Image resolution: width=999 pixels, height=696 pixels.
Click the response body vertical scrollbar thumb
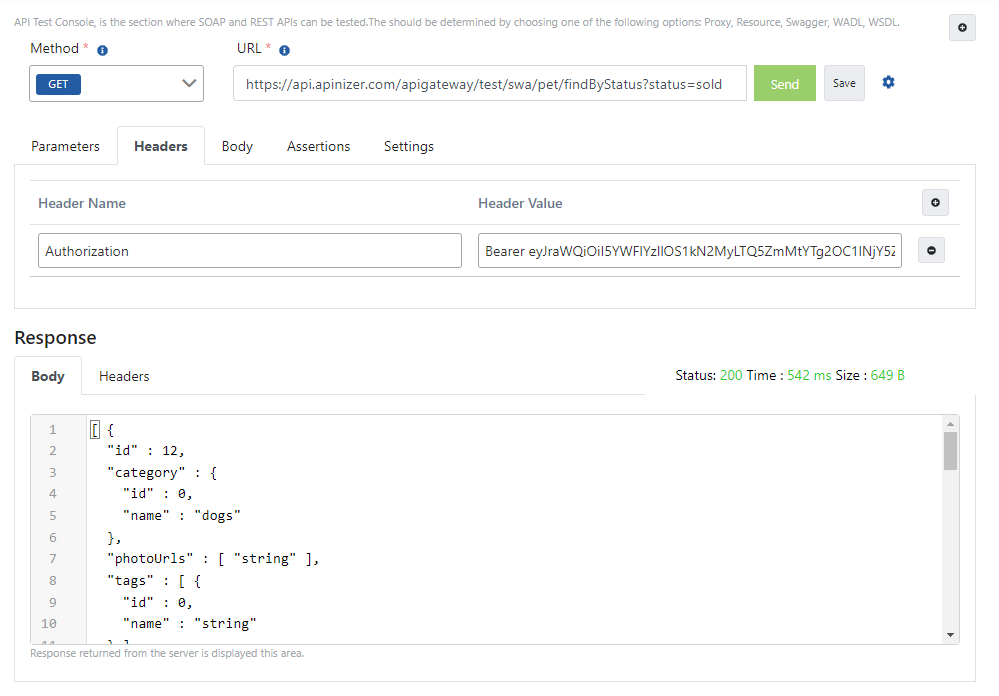click(950, 451)
